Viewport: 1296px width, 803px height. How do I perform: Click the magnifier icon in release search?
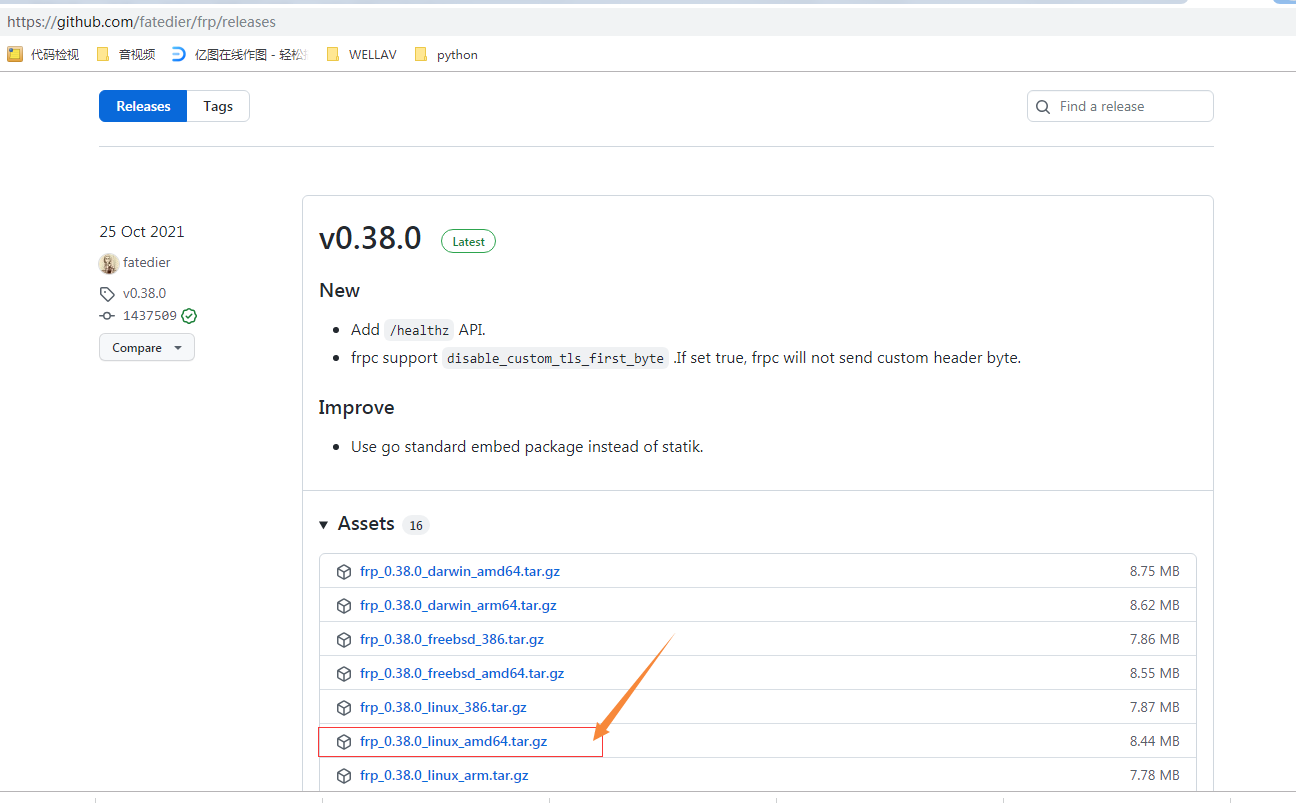(1044, 107)
